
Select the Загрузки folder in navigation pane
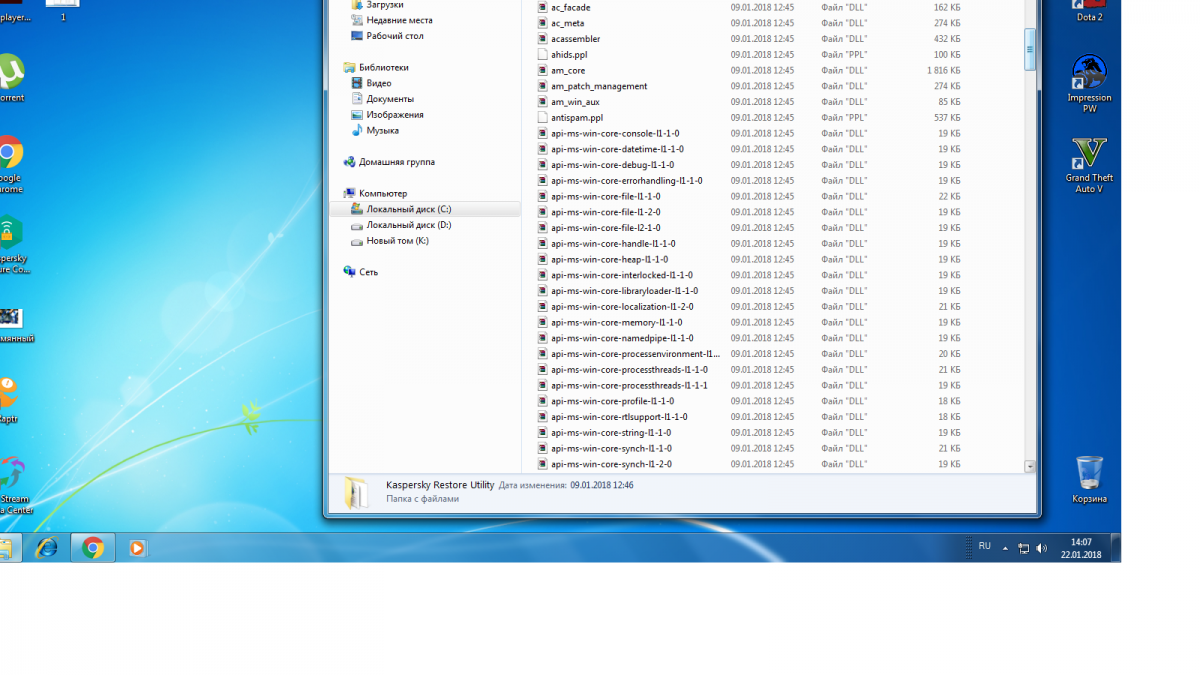(384, 5)
